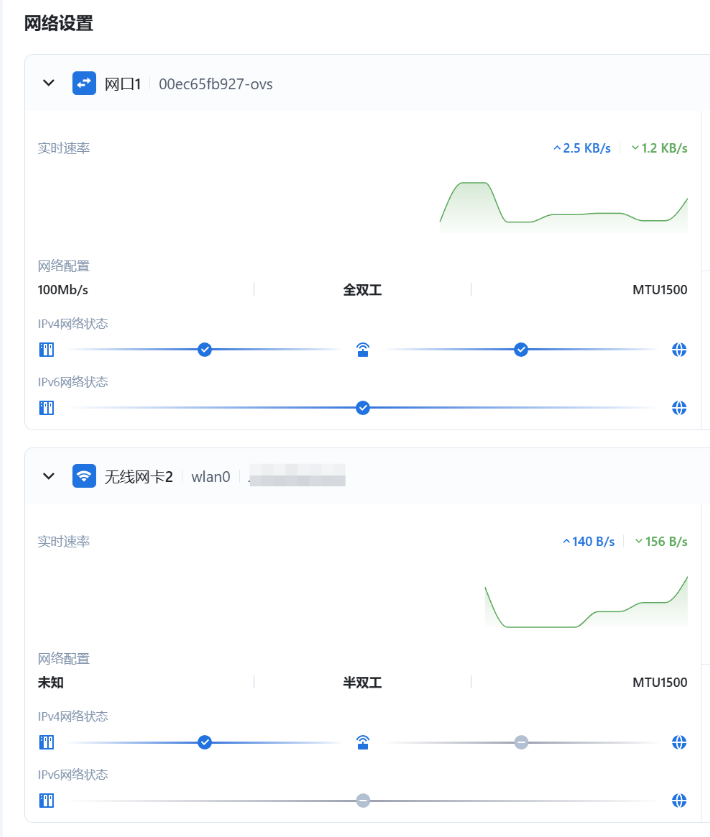Click the 半双工 duplex mode value

pyautogui.click(x=362, y=682)
